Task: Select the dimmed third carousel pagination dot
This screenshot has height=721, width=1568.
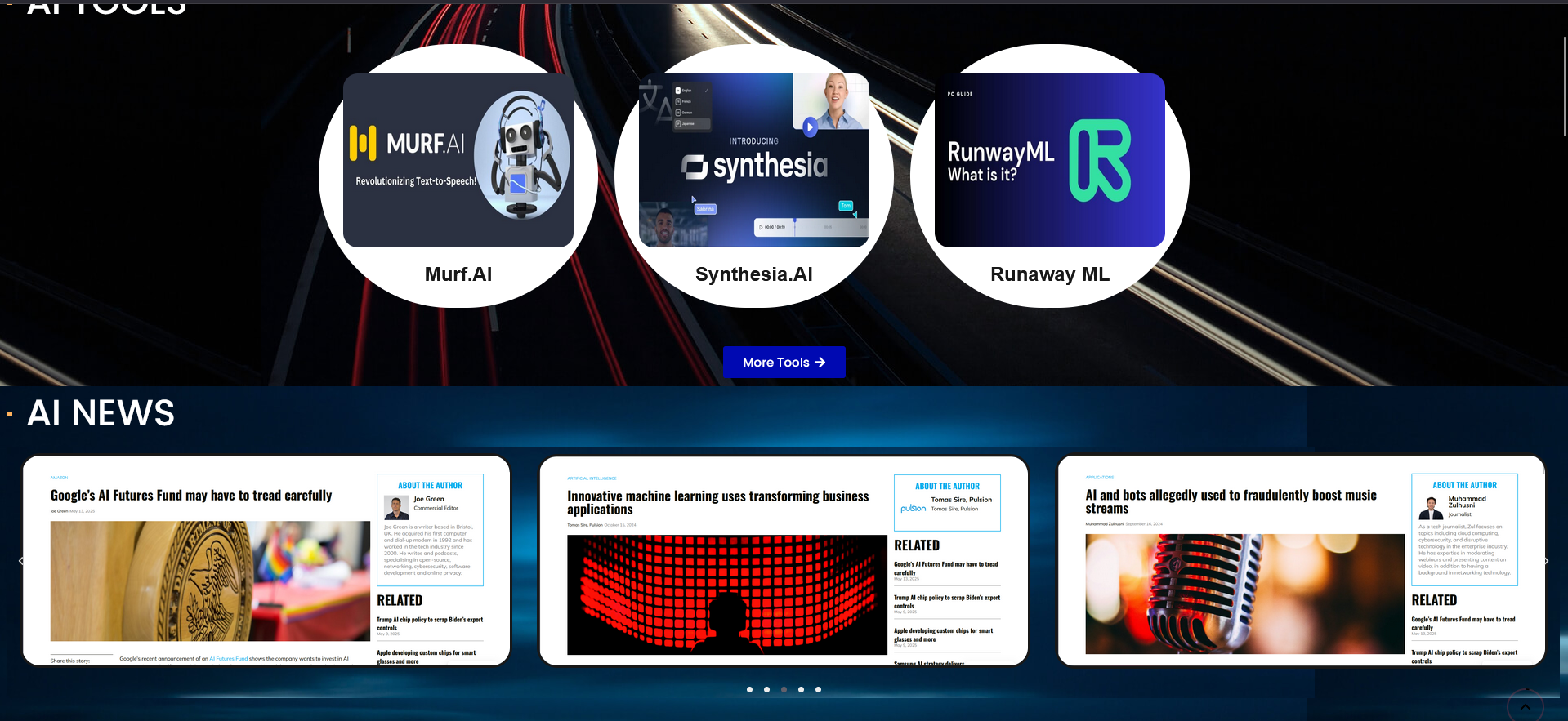Action: click(784, 690)
